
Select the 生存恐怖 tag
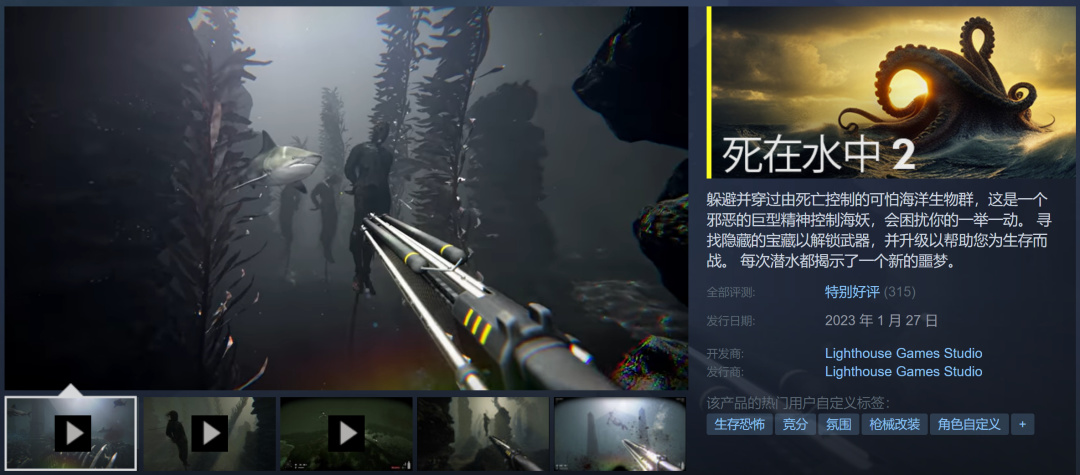[739, 424]
